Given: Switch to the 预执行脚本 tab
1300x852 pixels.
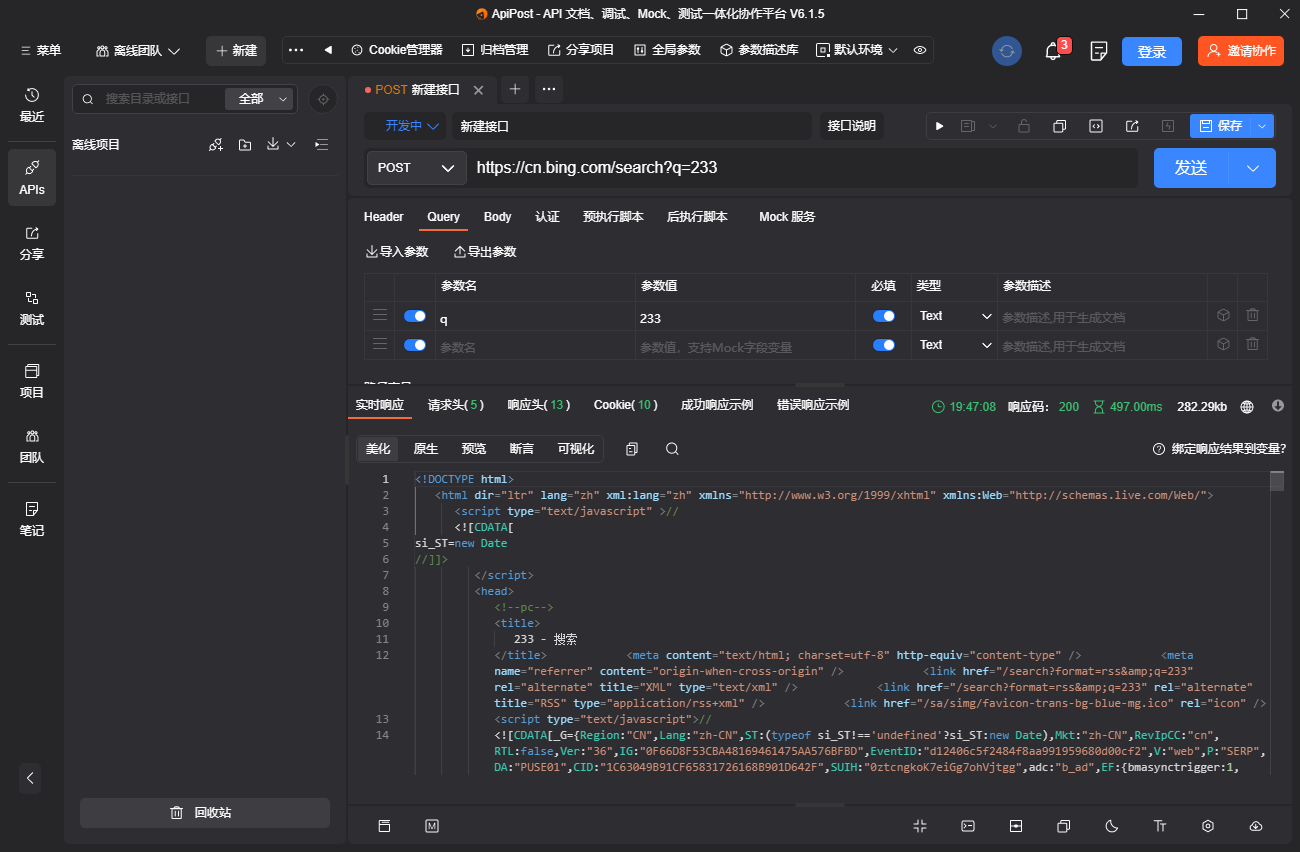Looking at the screenshot, I should click(x=613, y=217).
